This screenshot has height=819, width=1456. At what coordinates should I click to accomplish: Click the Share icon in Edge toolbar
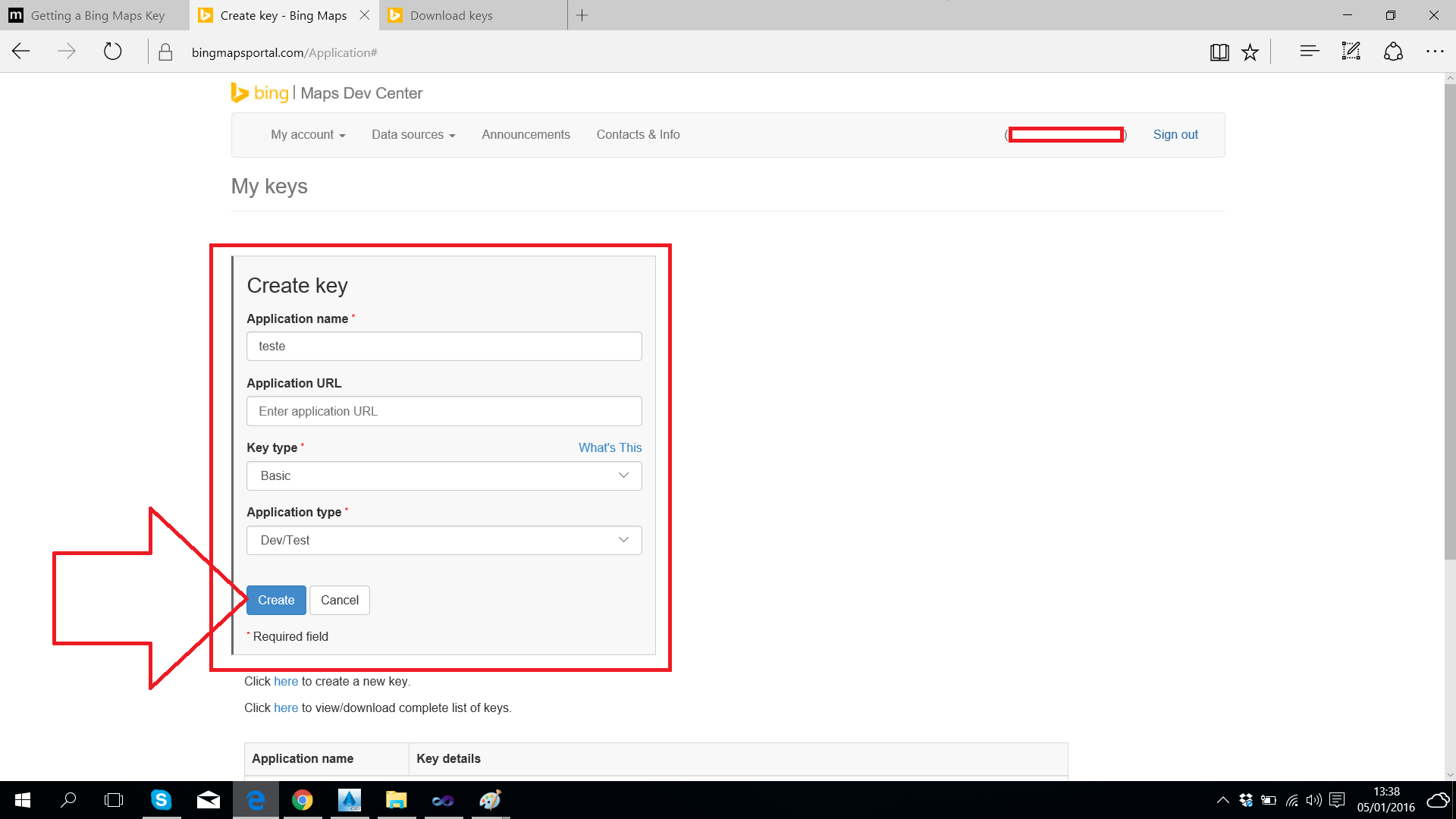point(1393,51)
